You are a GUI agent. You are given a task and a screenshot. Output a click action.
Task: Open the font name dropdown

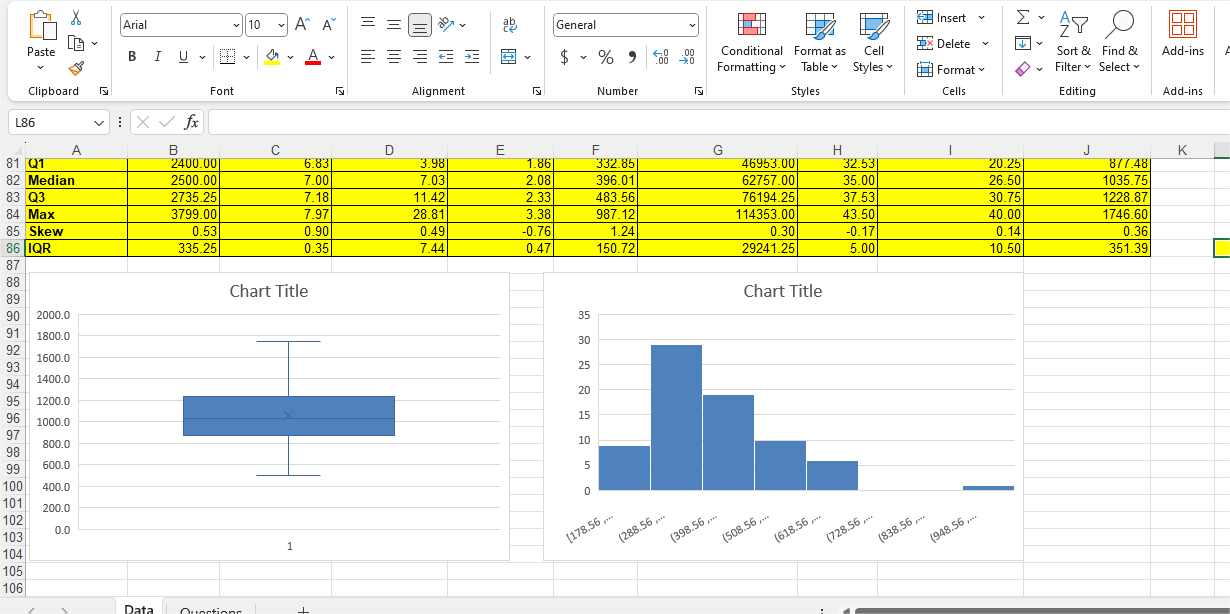[x=236, y=24]
